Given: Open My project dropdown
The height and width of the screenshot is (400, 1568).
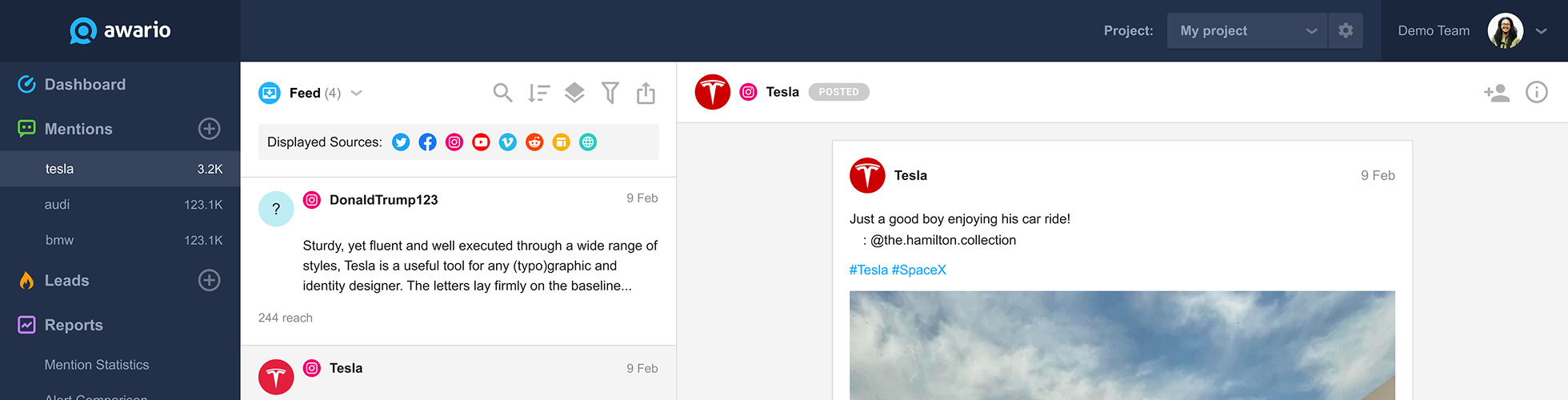Looking at the screenshot, I should pos(1247,30).
